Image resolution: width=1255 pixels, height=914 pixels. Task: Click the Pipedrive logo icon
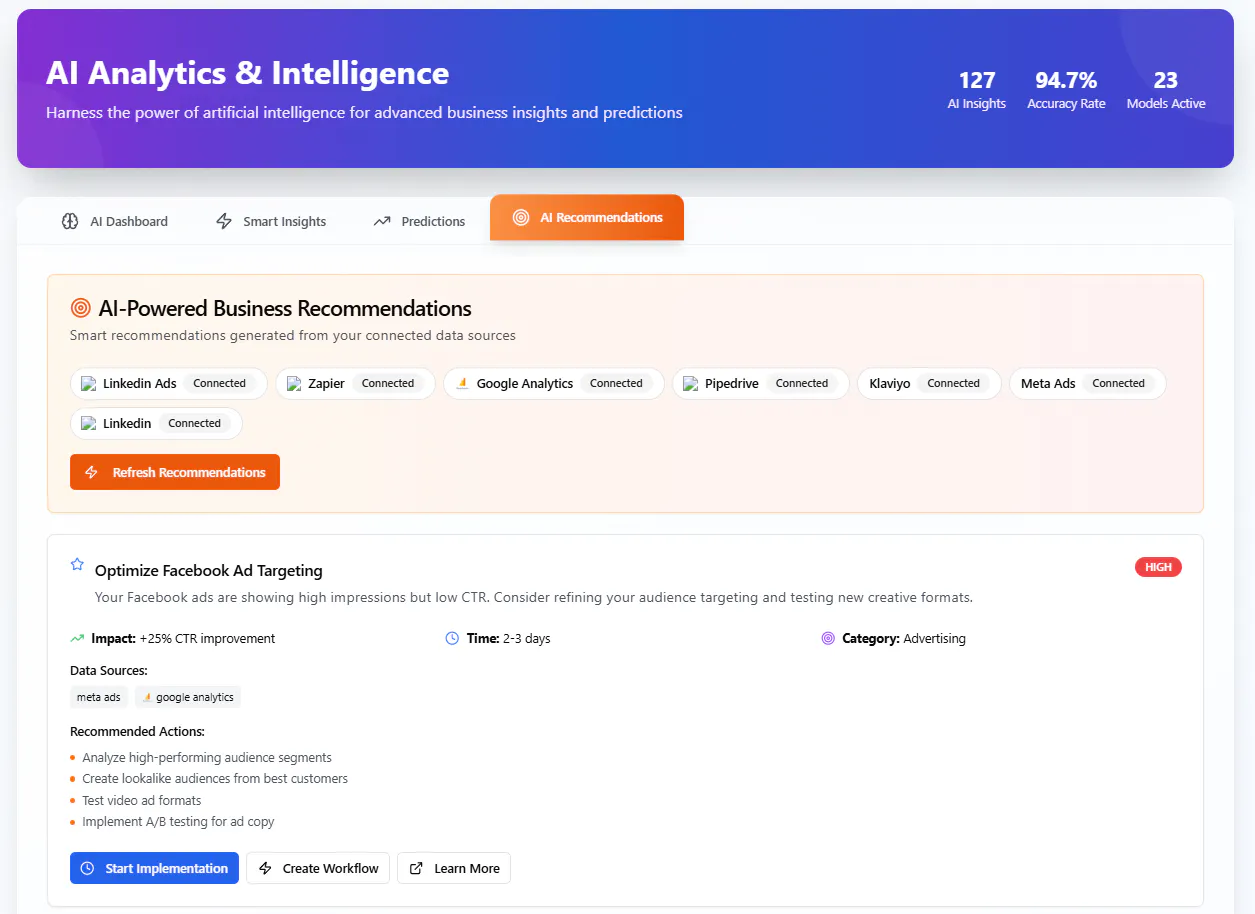[691, 383]
